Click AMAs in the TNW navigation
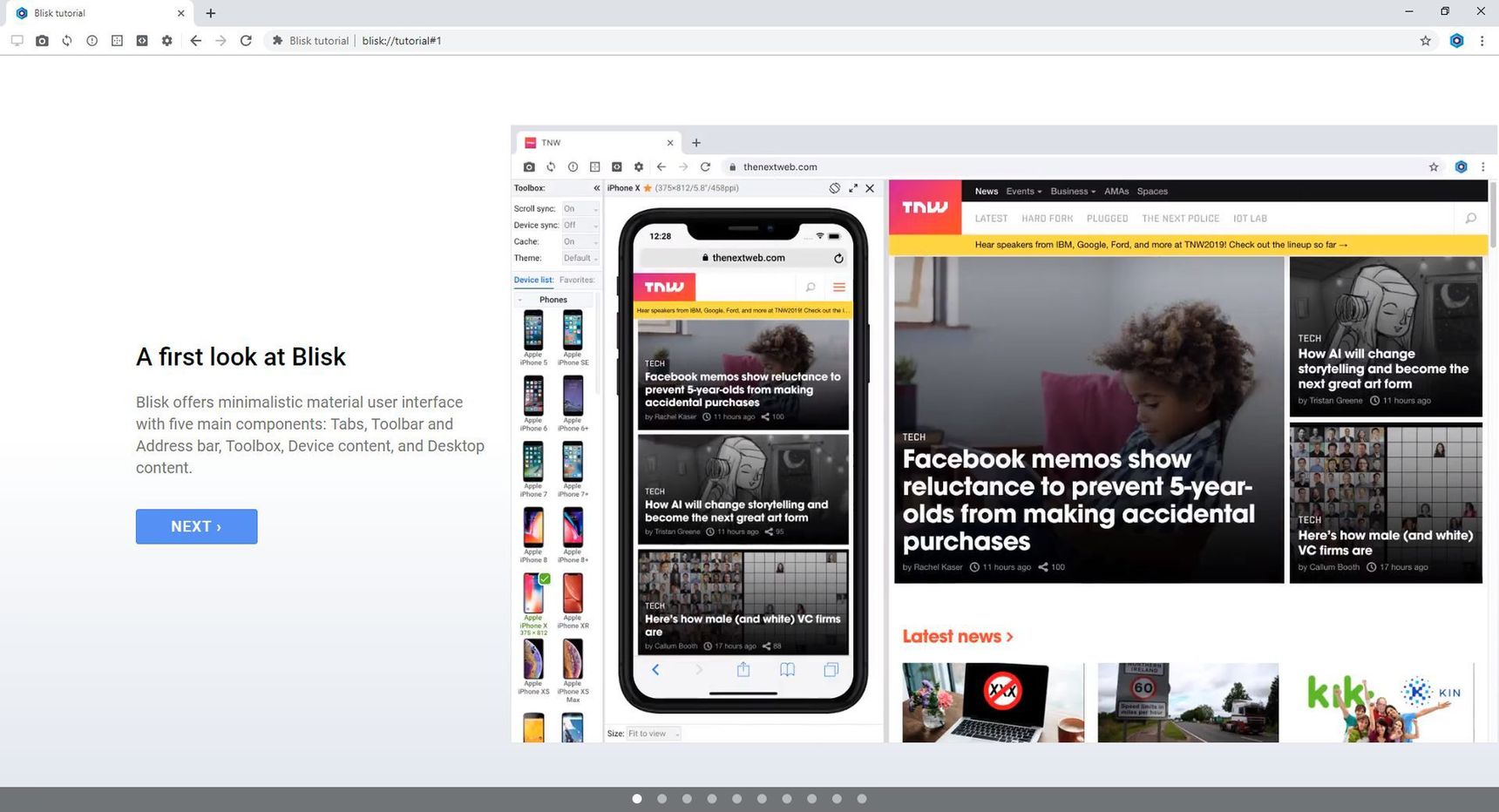This screenshot has width=1499, height=812. click(1116, 192)
